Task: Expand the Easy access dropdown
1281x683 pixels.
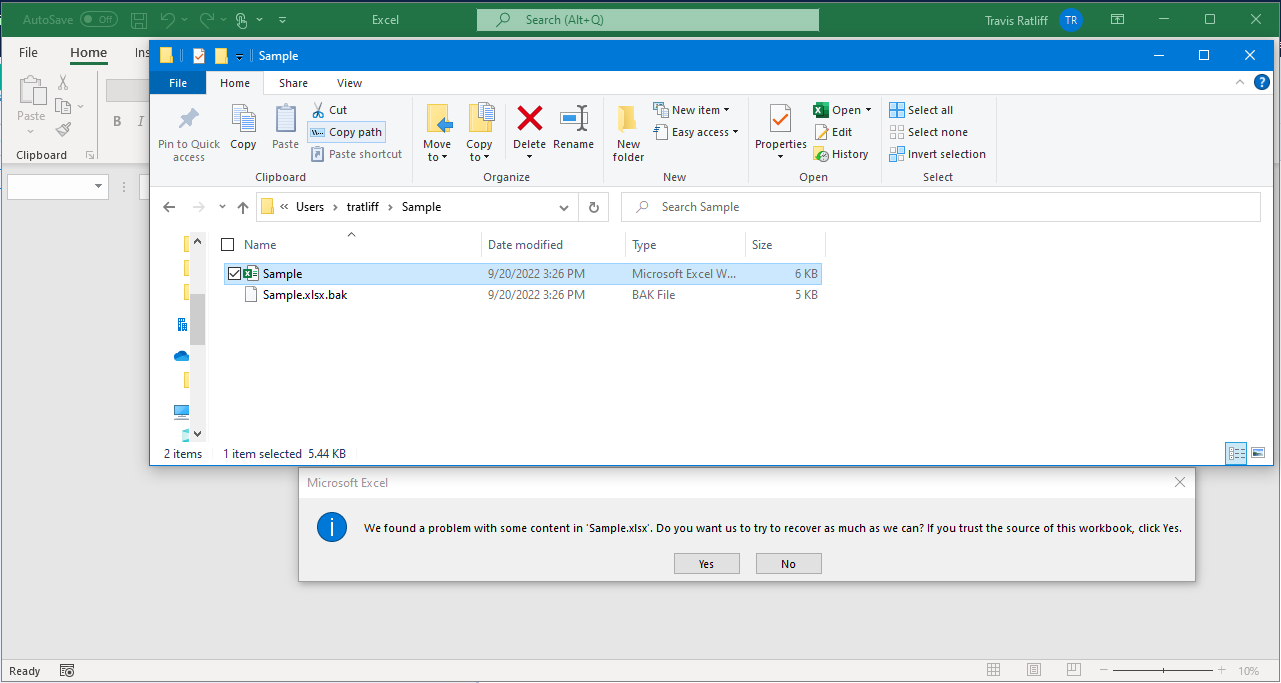Action: click(x=696, y=131)
